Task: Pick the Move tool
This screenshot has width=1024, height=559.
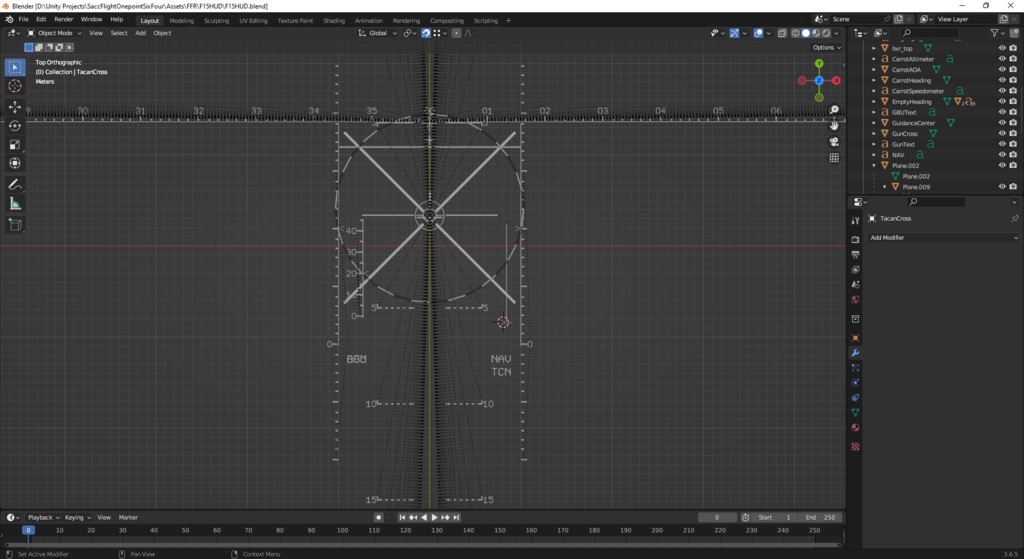Action: pos(15,106)
